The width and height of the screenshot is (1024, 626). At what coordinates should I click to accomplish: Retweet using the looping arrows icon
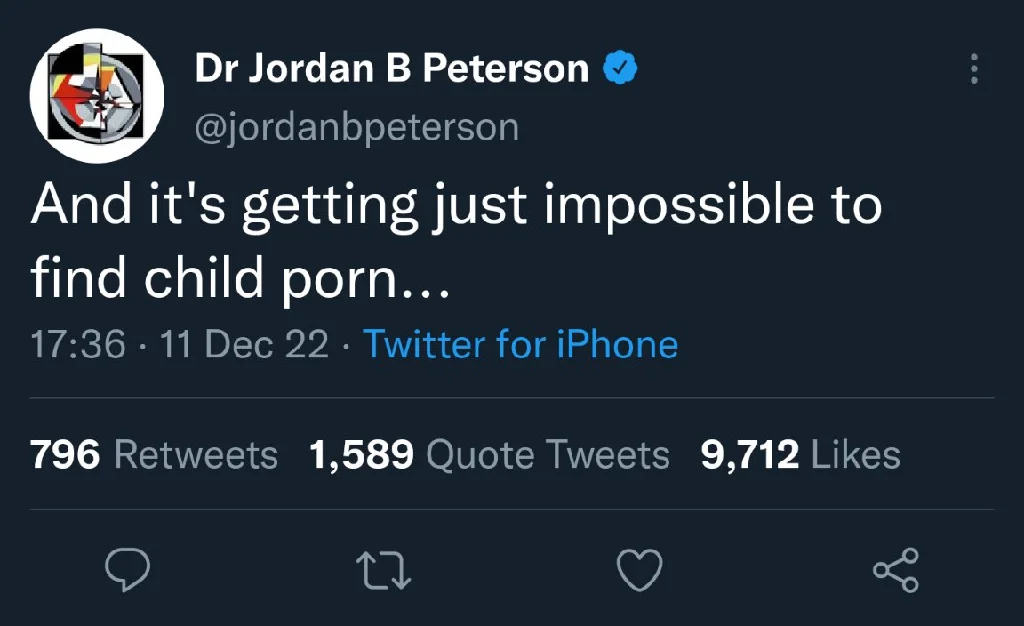383,571
